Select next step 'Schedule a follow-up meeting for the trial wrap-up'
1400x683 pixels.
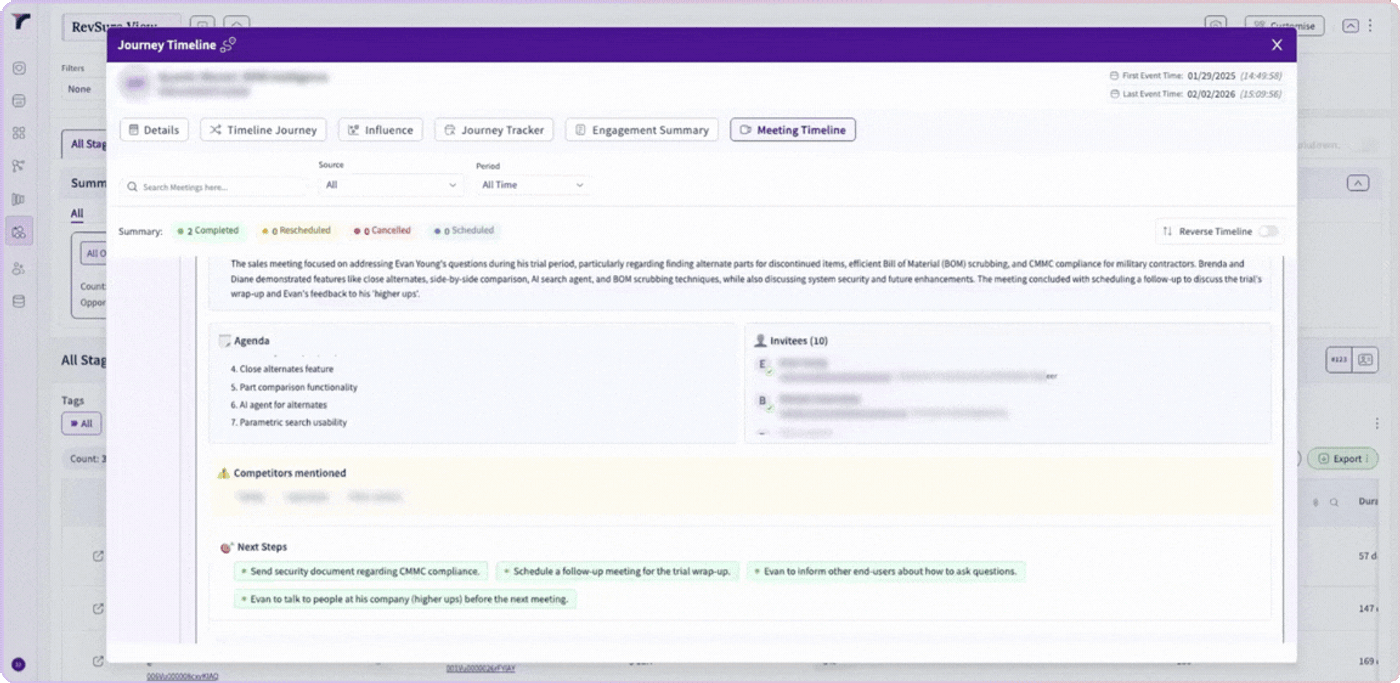point(617,571)
